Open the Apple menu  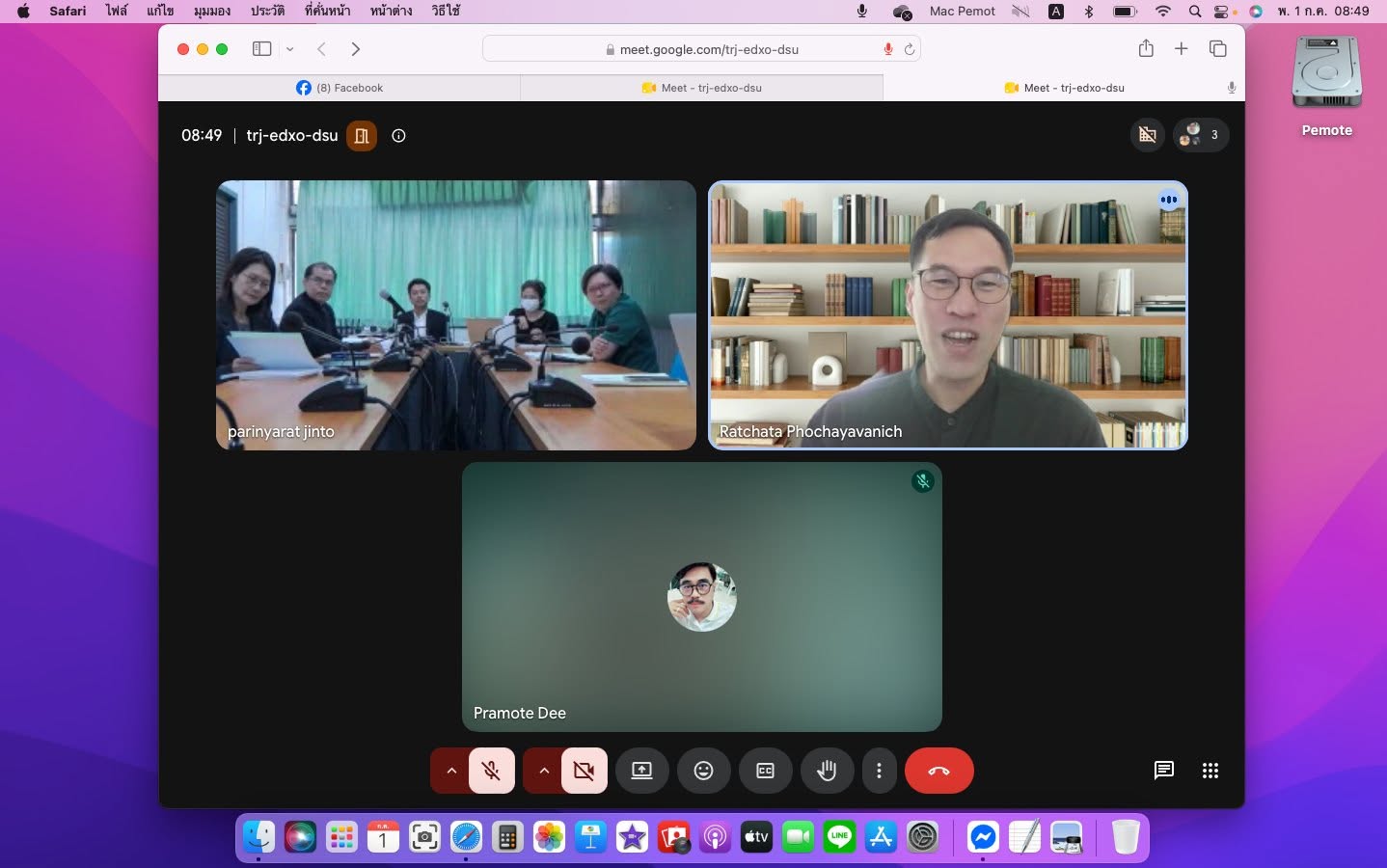(24, 11)
